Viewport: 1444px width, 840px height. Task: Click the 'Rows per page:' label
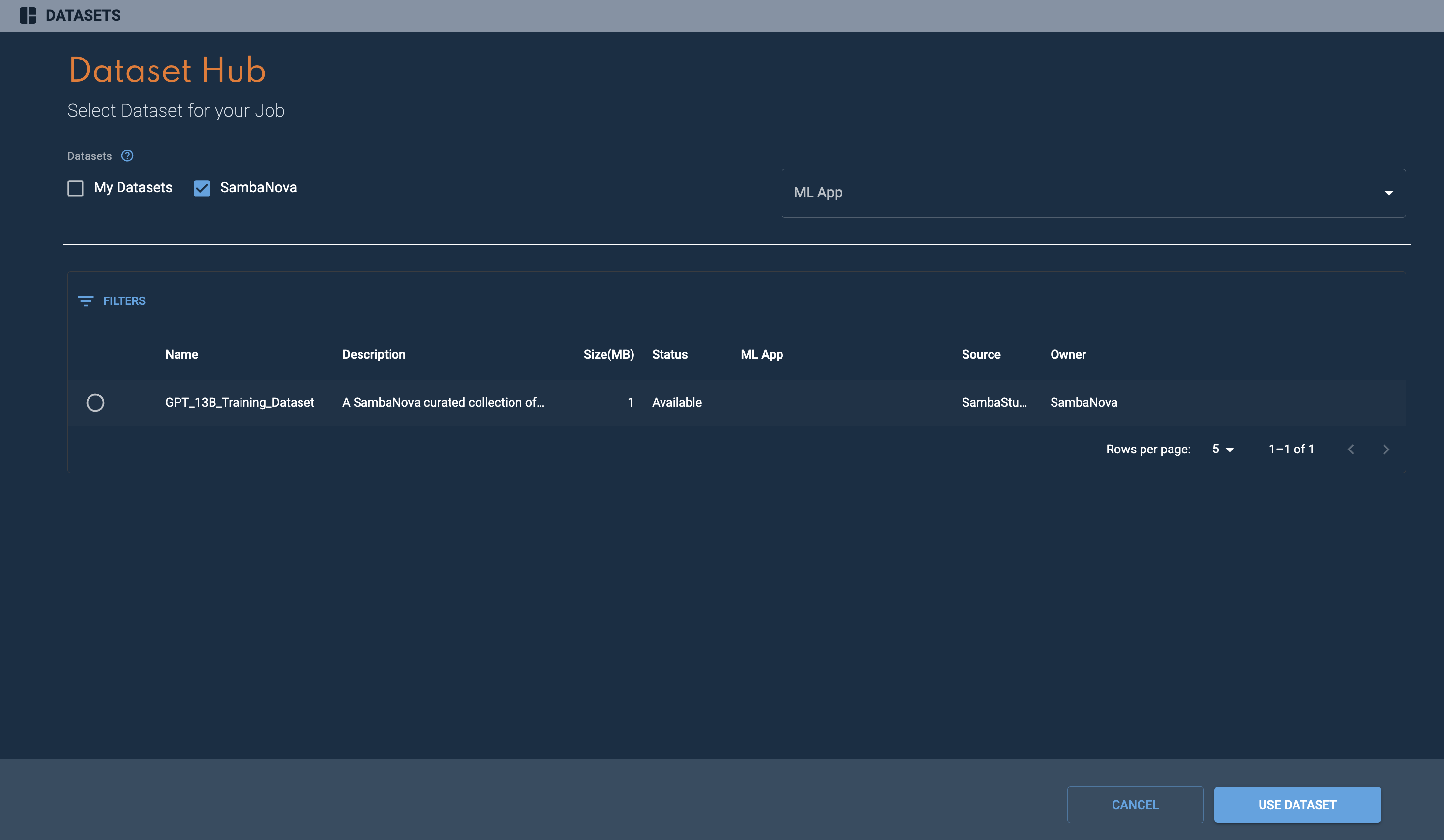(1148, 449)
